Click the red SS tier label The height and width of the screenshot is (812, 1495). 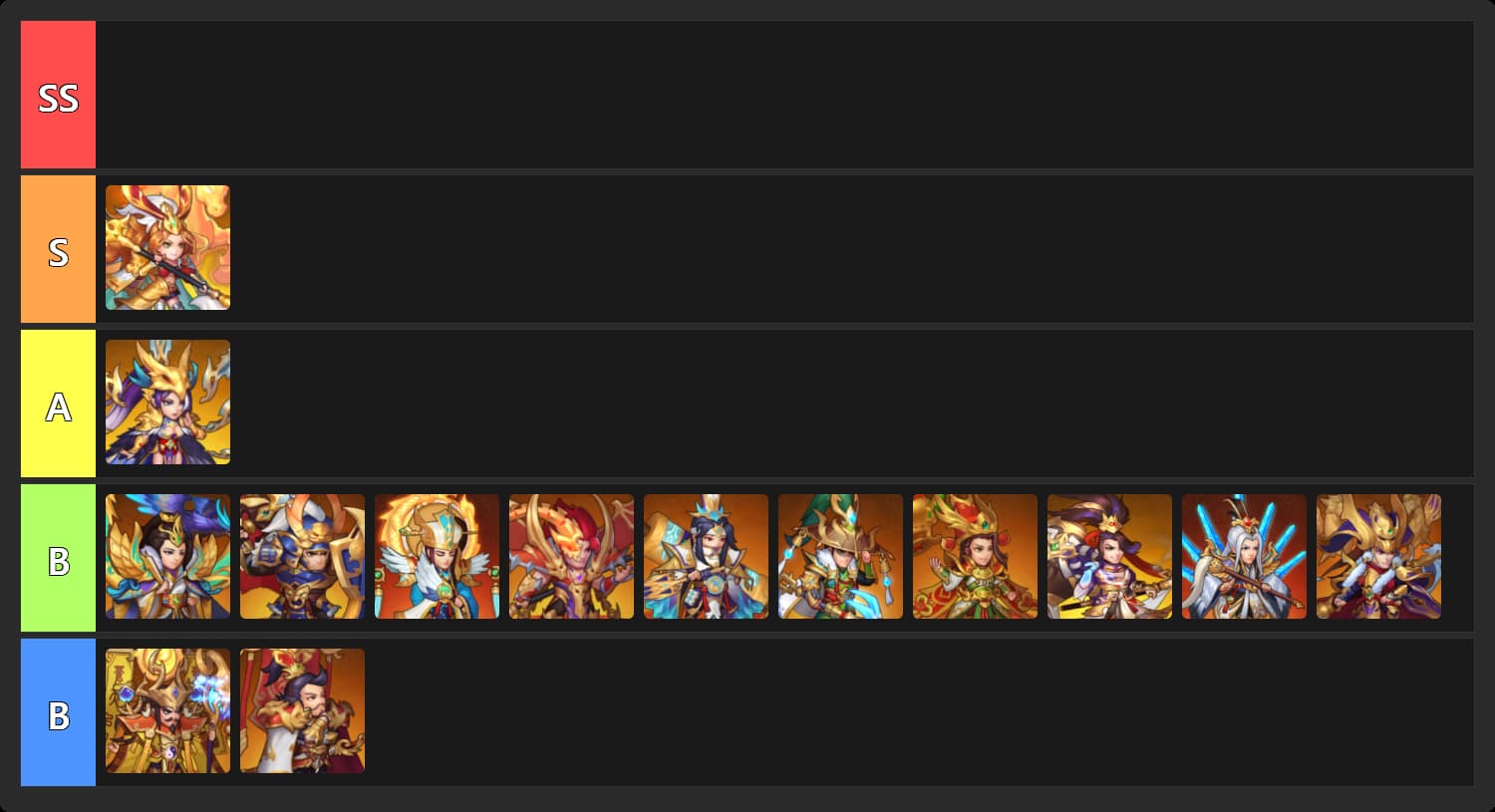coord(58,95)
